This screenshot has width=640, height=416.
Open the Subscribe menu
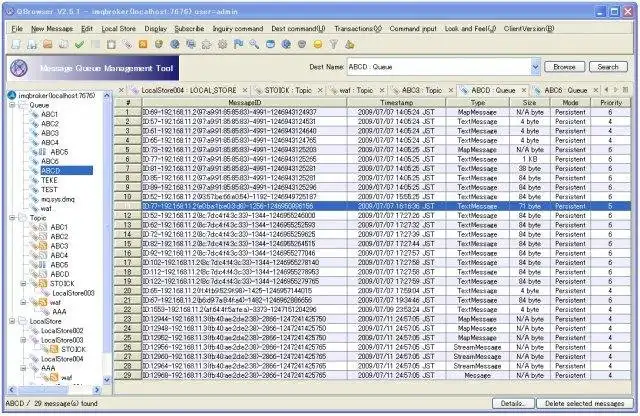pos(189,29)
